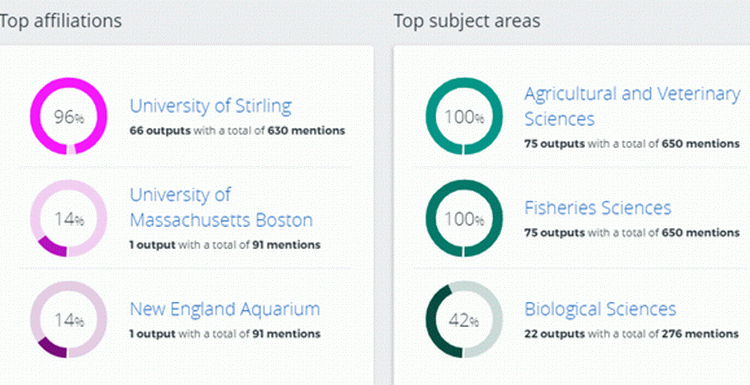Click '75 outputs' under Fisheries Sciences
The image size is (750, 385).
[554, 233]
